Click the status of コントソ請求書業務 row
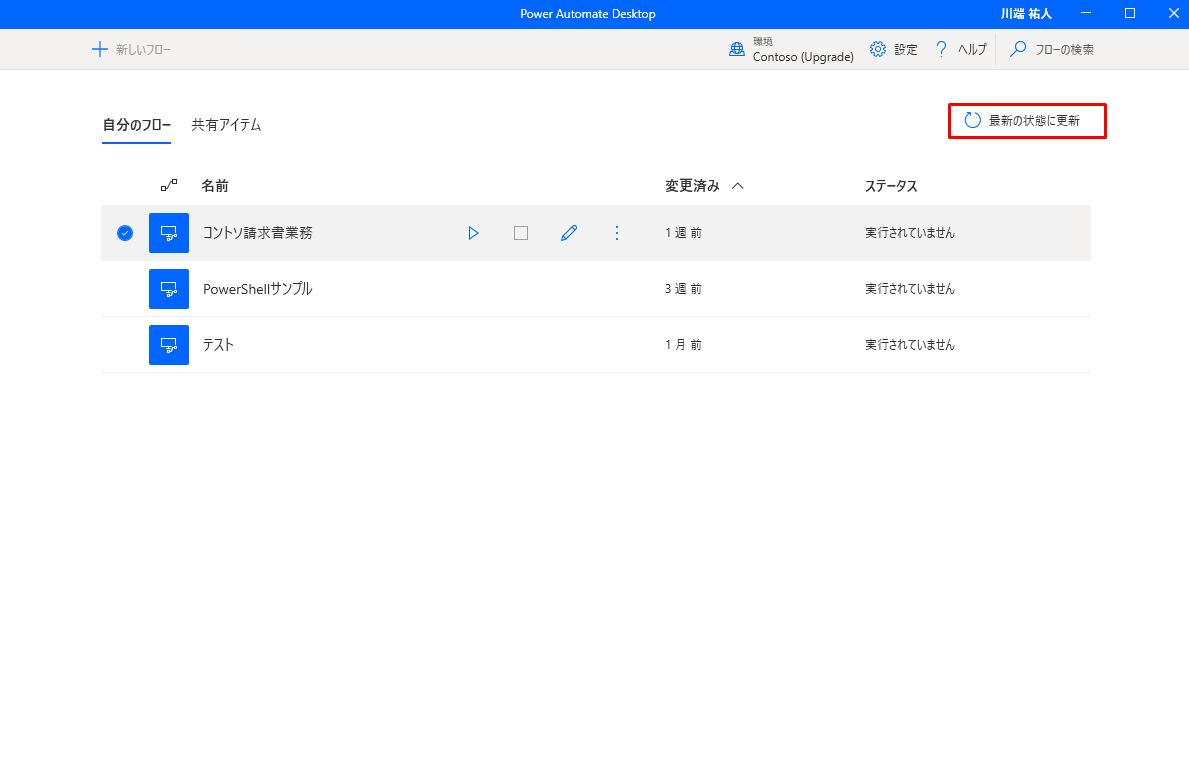1189x768 pixels. pos(910,233)
